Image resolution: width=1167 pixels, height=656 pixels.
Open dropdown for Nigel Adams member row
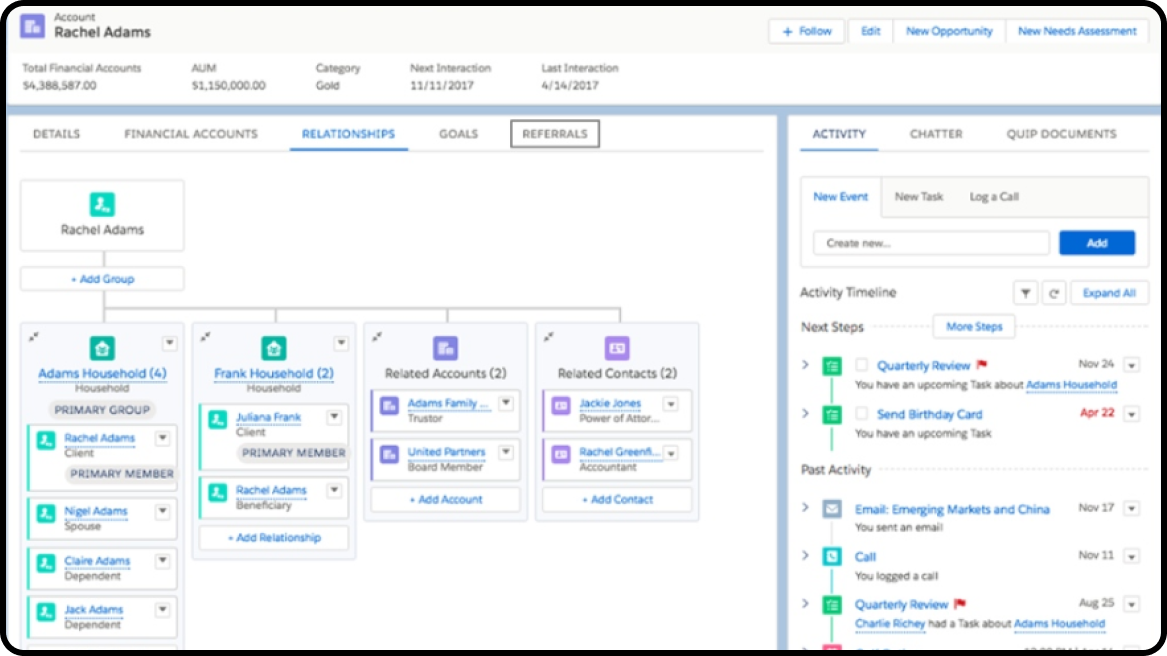(x=162, y=512)
